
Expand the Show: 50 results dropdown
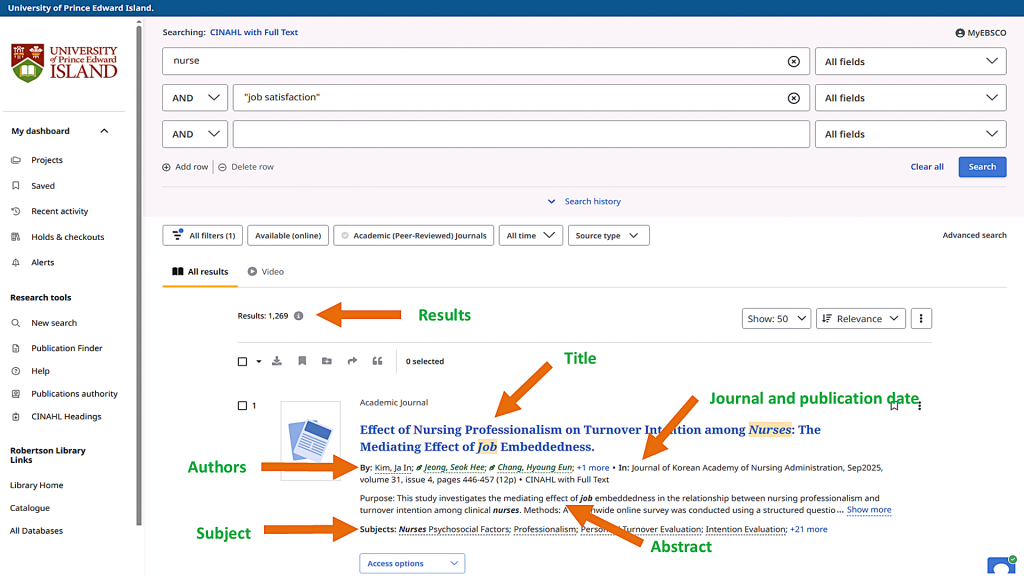tap(775, 319)
